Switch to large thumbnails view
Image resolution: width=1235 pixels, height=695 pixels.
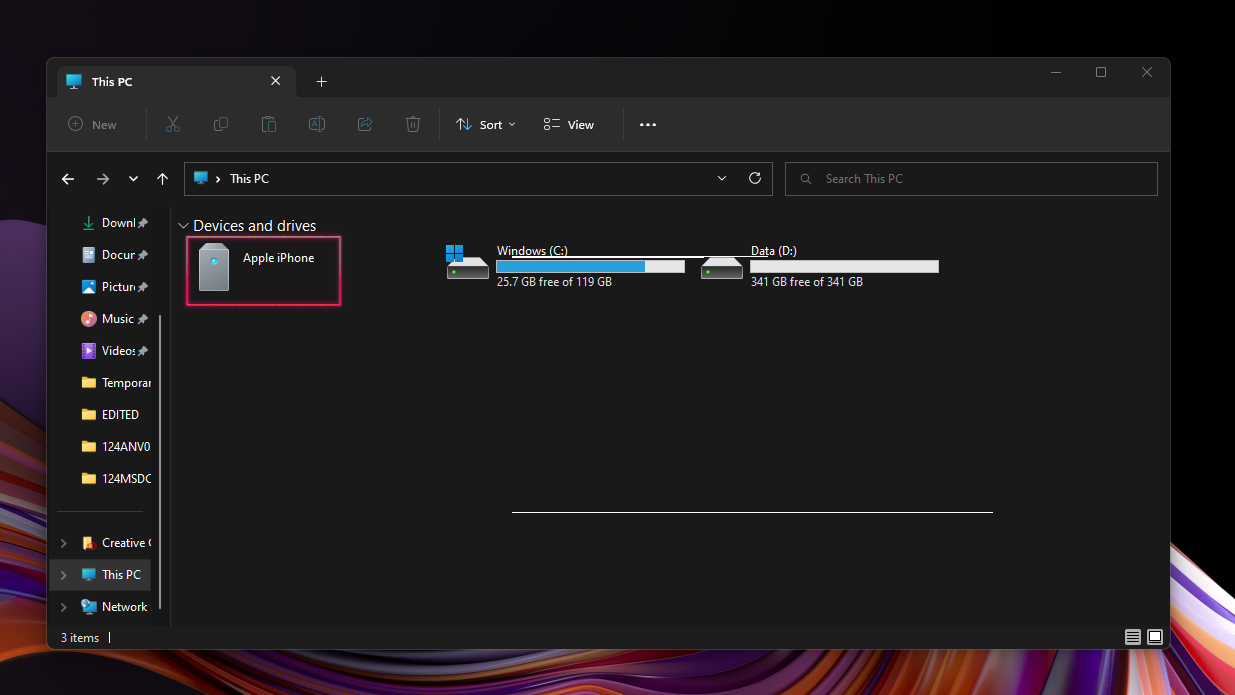(x=1155, y=637)
